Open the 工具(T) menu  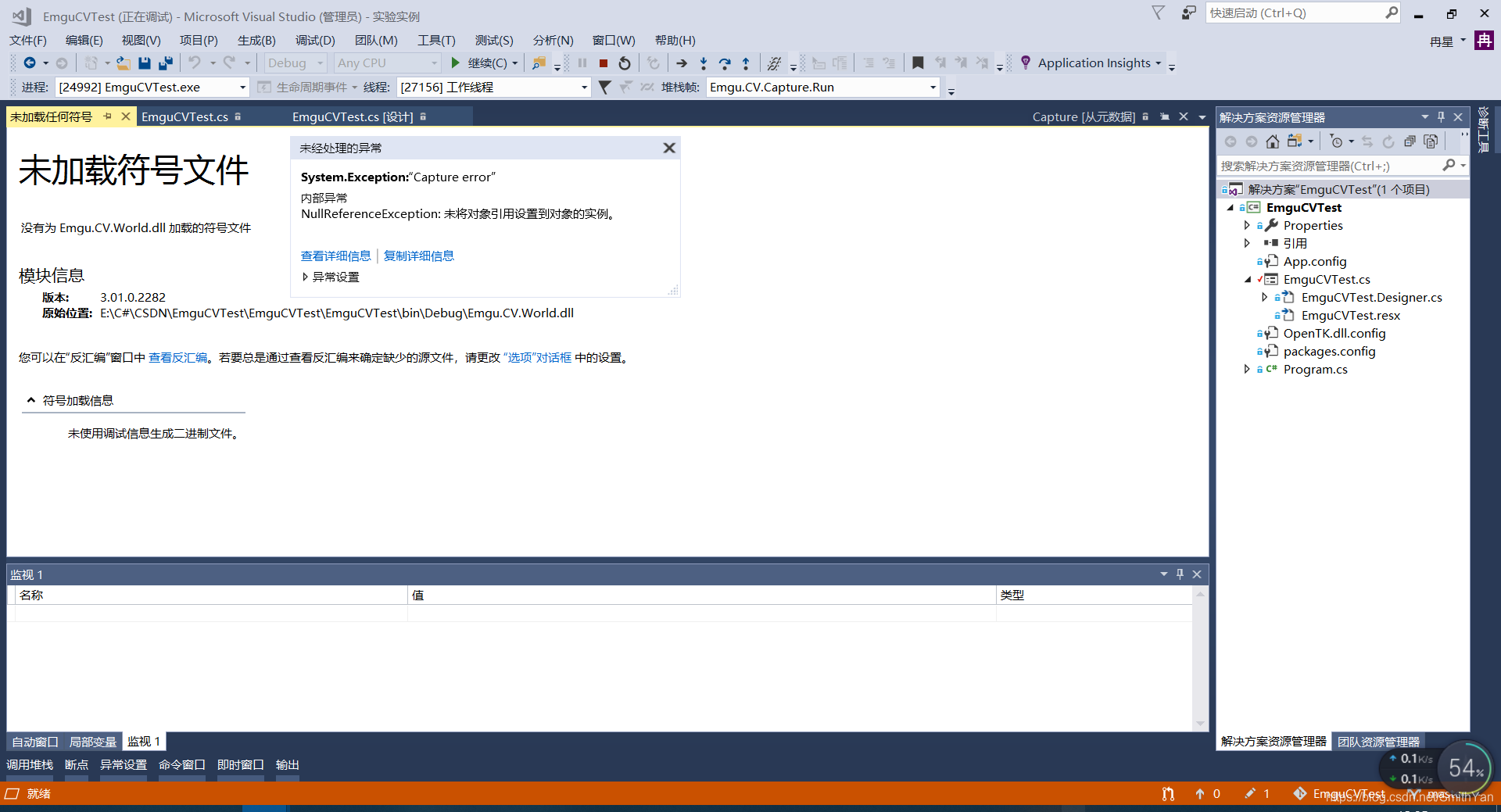point(436,40)
